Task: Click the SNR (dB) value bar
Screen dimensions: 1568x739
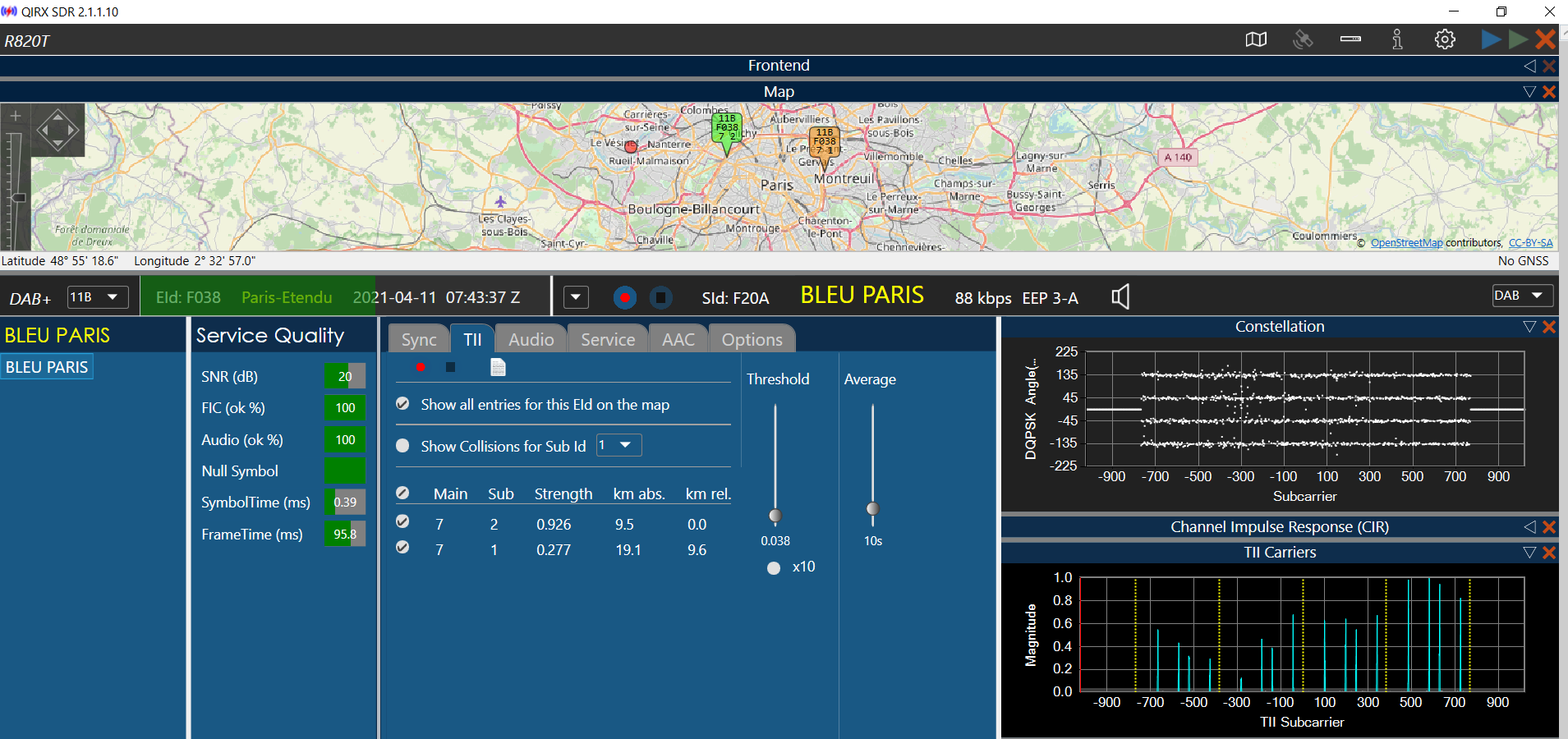Action: [345, 376]
